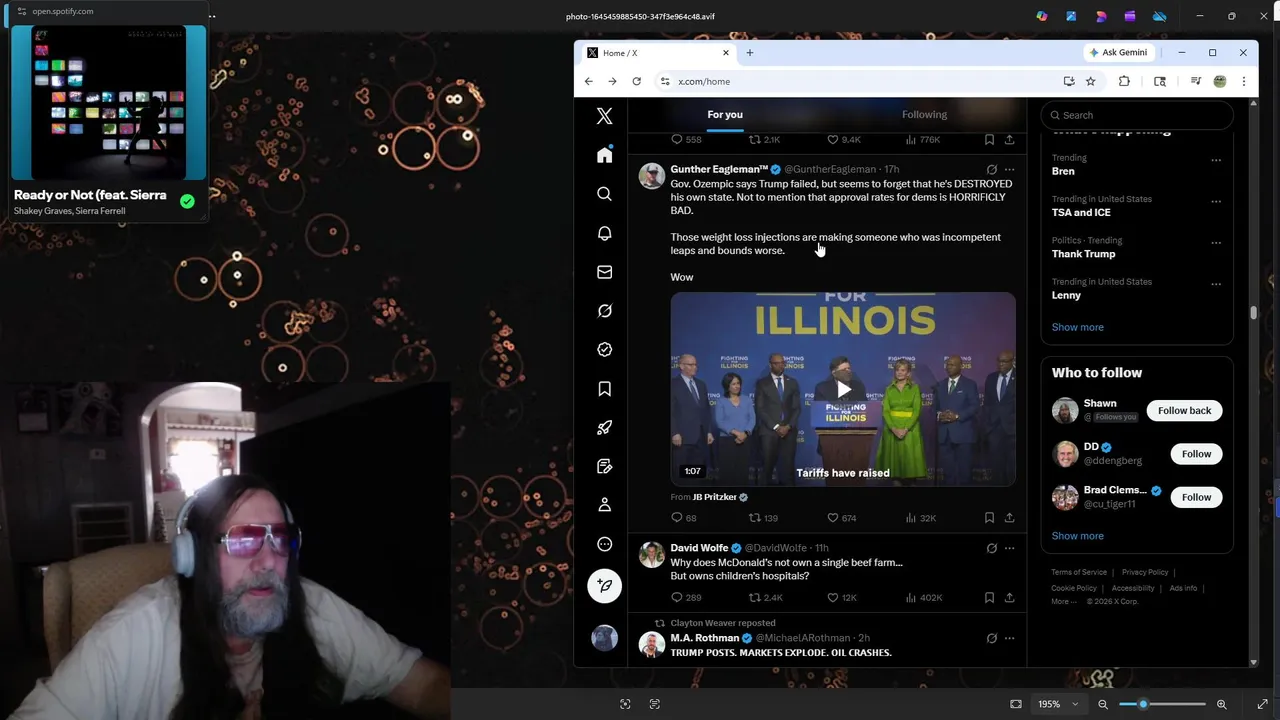Screen dimensions: 1280x720
Task: Repost Gunther Eagleman's post (139)
Action: click(763, 518)
